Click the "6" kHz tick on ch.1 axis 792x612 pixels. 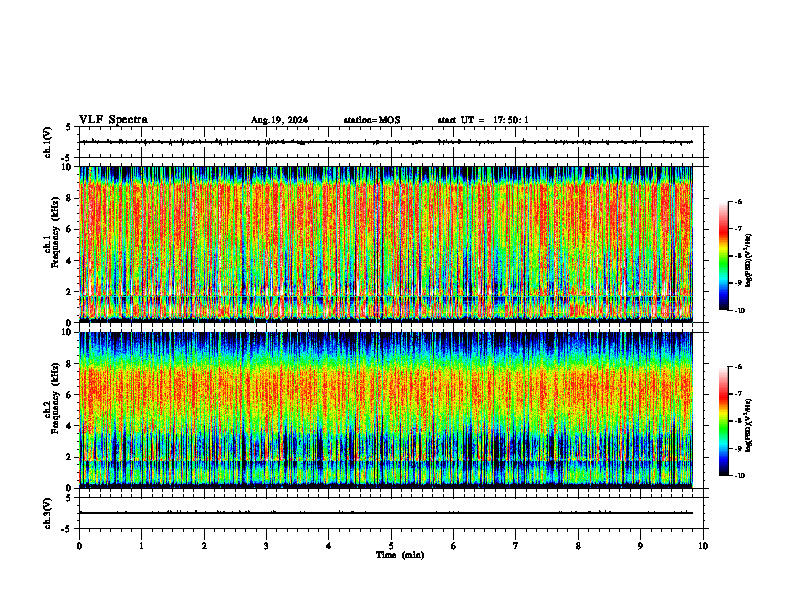coord(70,229)
